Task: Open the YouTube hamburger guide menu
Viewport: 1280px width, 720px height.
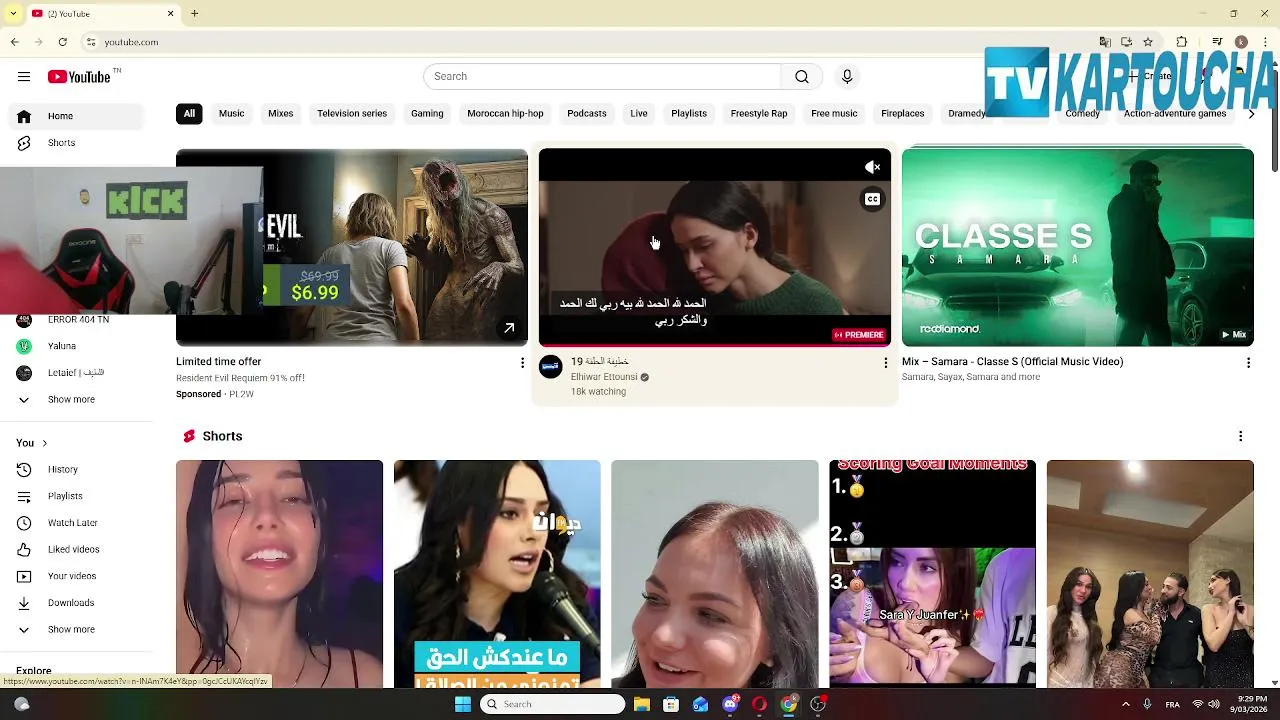Action: click(24, 77)
